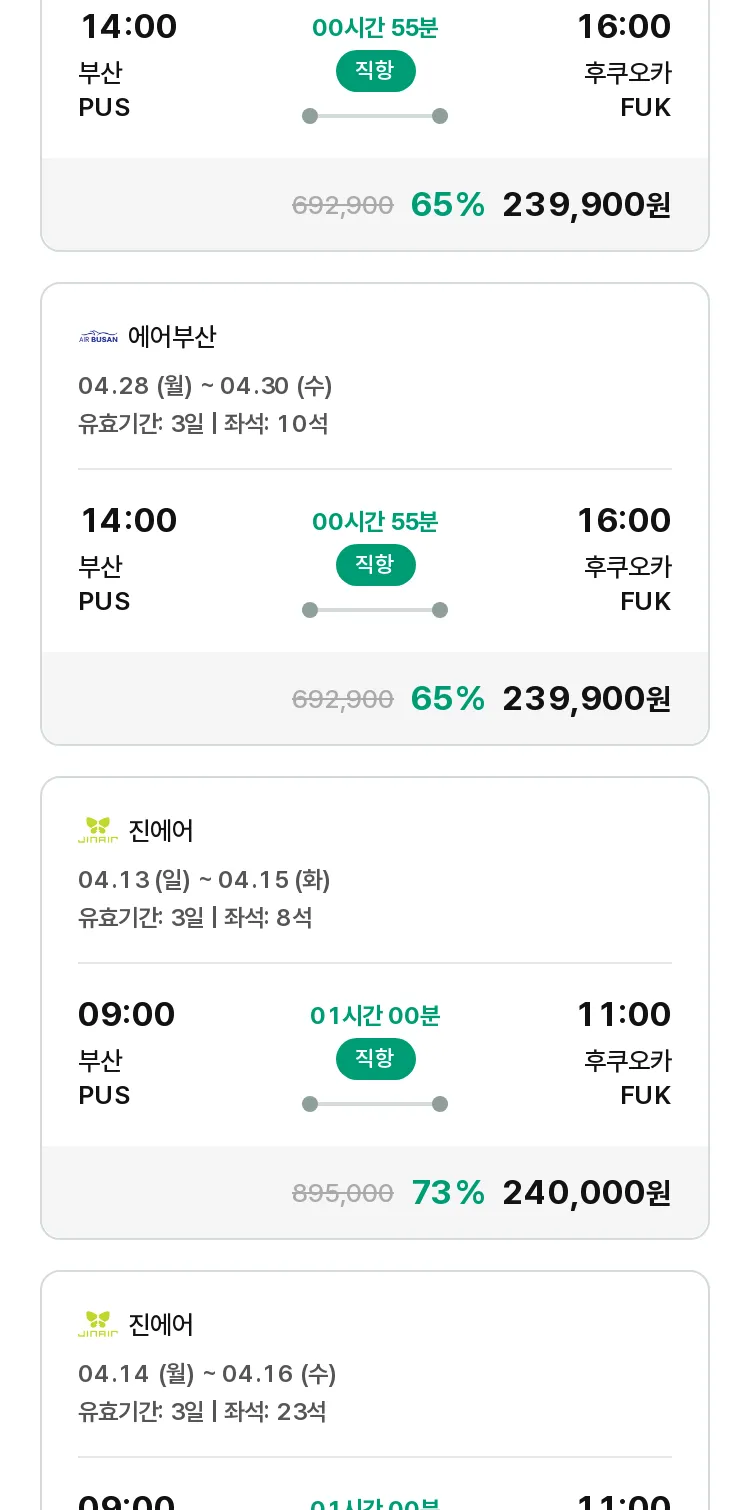Click the struck-through 895,000 original price
750x1510 pixels.
pyautogui.click(x=342, y=1193)
